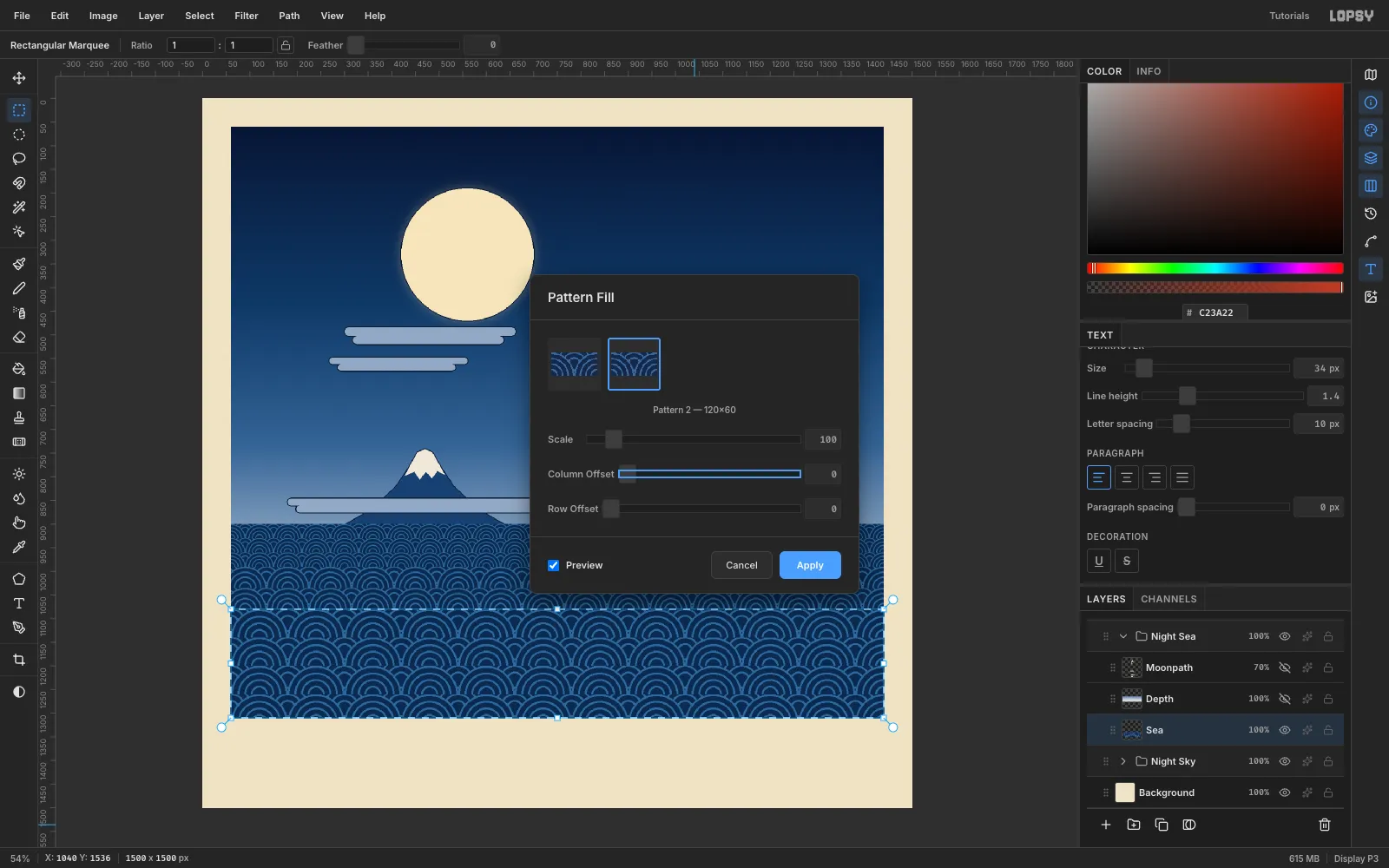The height and width of the screenshot is (868, 1389).
Task: Hide the Background layer
Action: [1285, 792]
